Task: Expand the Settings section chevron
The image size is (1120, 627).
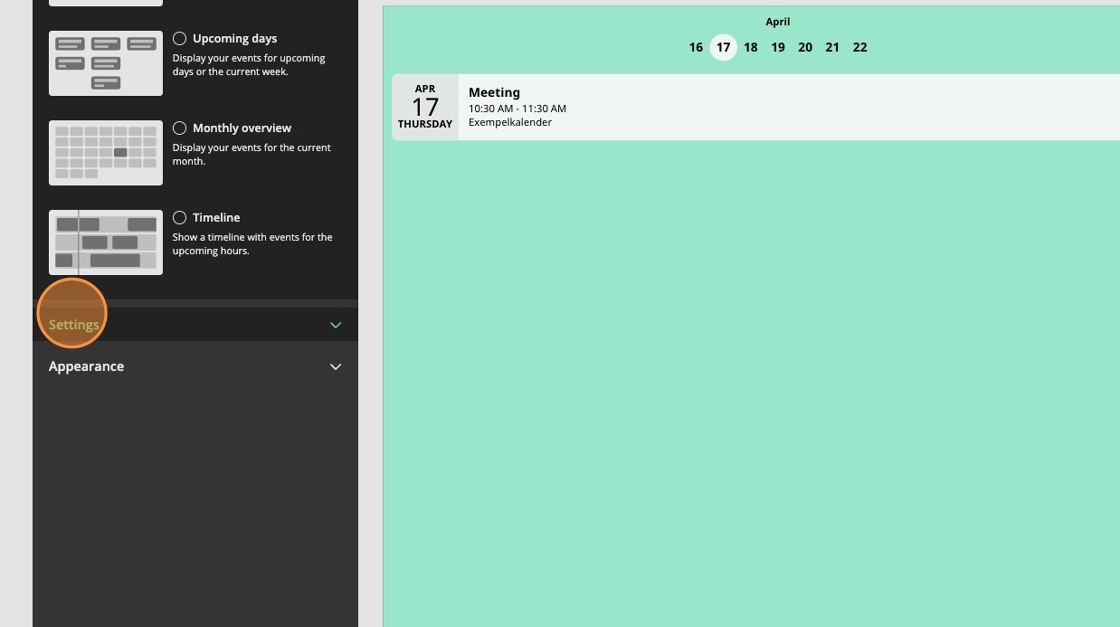Action: [x=335, y=325]
